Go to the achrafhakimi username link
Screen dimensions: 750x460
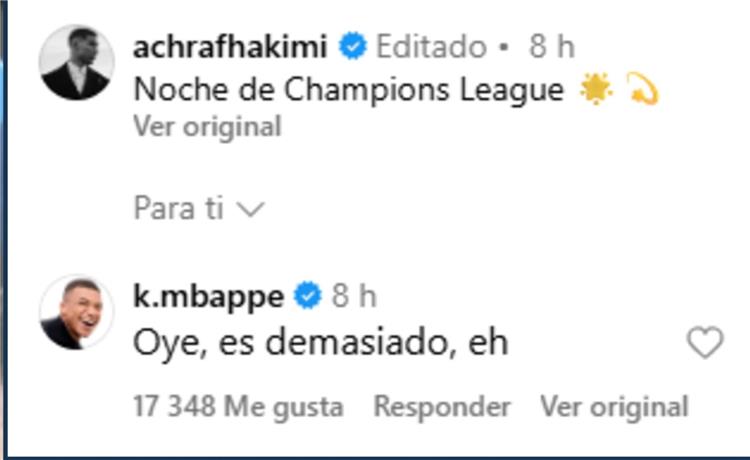[x=230, y=46]
